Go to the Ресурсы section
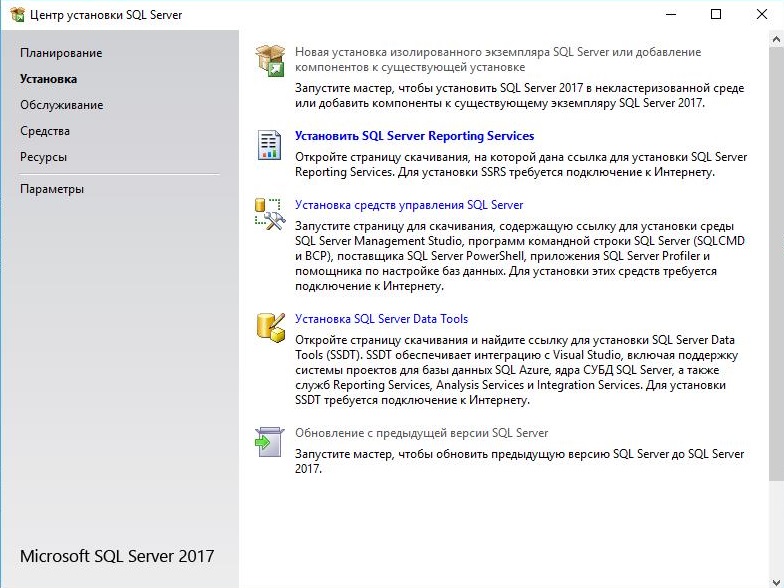Viewport: 784px width, 588px height. (44, 157)
